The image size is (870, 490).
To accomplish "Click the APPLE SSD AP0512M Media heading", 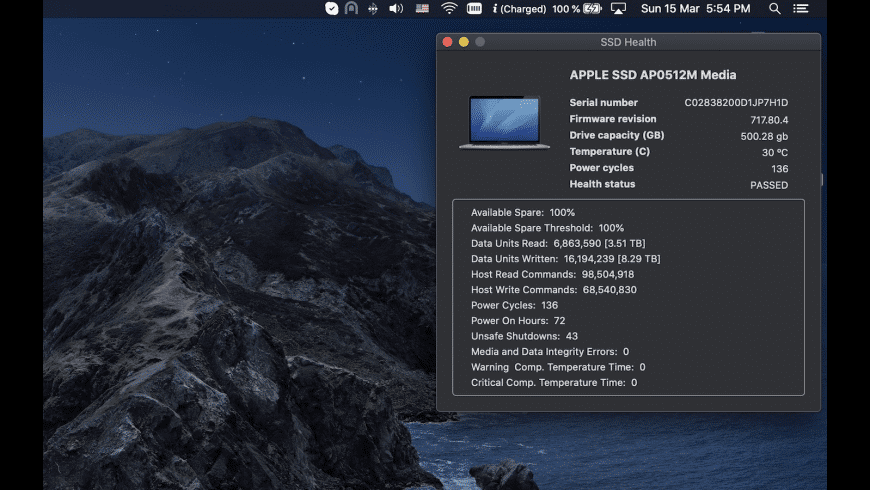I will [x=653, y=75].
